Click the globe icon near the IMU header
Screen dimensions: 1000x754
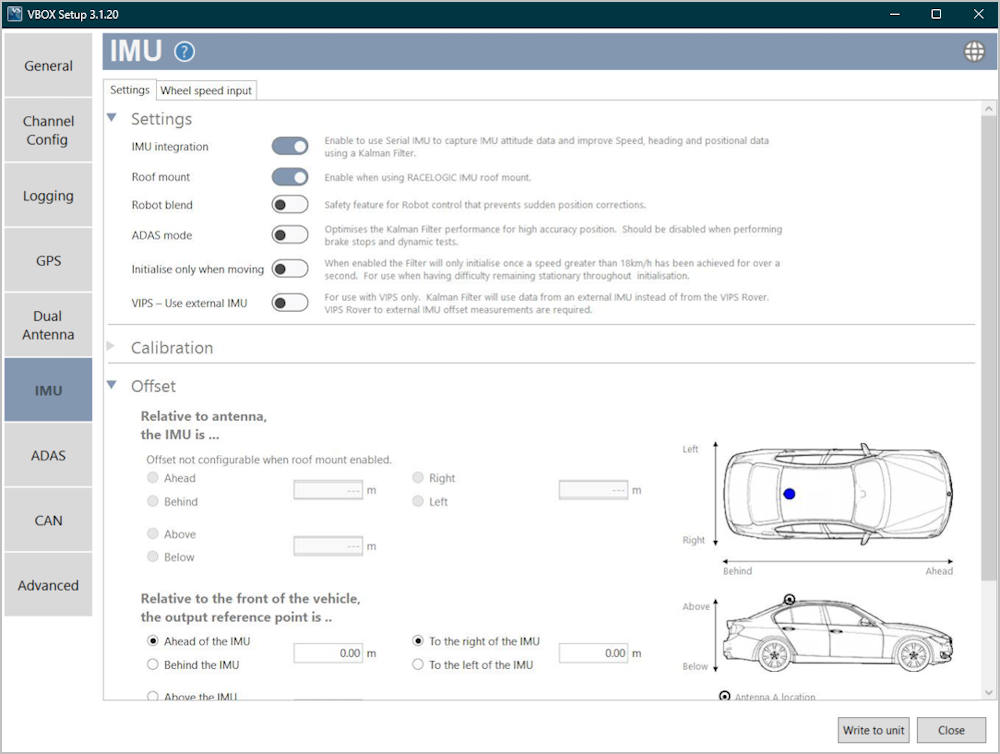click(973, 50)
